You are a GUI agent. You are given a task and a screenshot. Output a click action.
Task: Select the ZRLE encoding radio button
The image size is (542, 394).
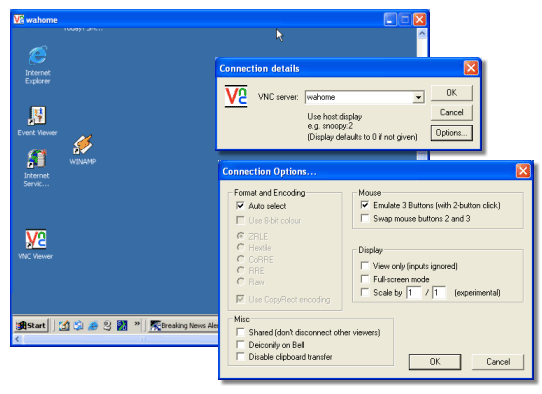click(x=241, y=236)
